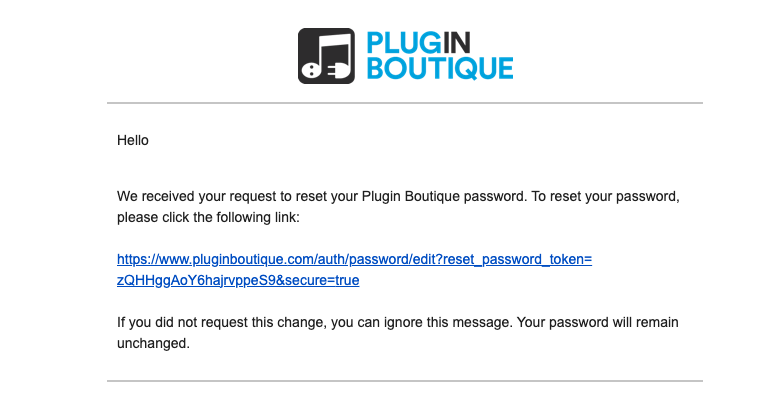Image resolution: width=781 pixels, height=410 pixels.
Task: Click "secure=true" at the link's end
Action: coord(320,281)
